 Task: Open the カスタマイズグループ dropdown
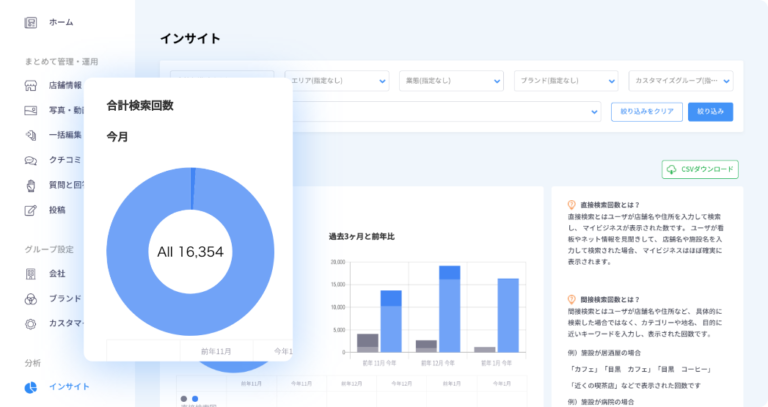pyautogui.click(x=682, y=80)
